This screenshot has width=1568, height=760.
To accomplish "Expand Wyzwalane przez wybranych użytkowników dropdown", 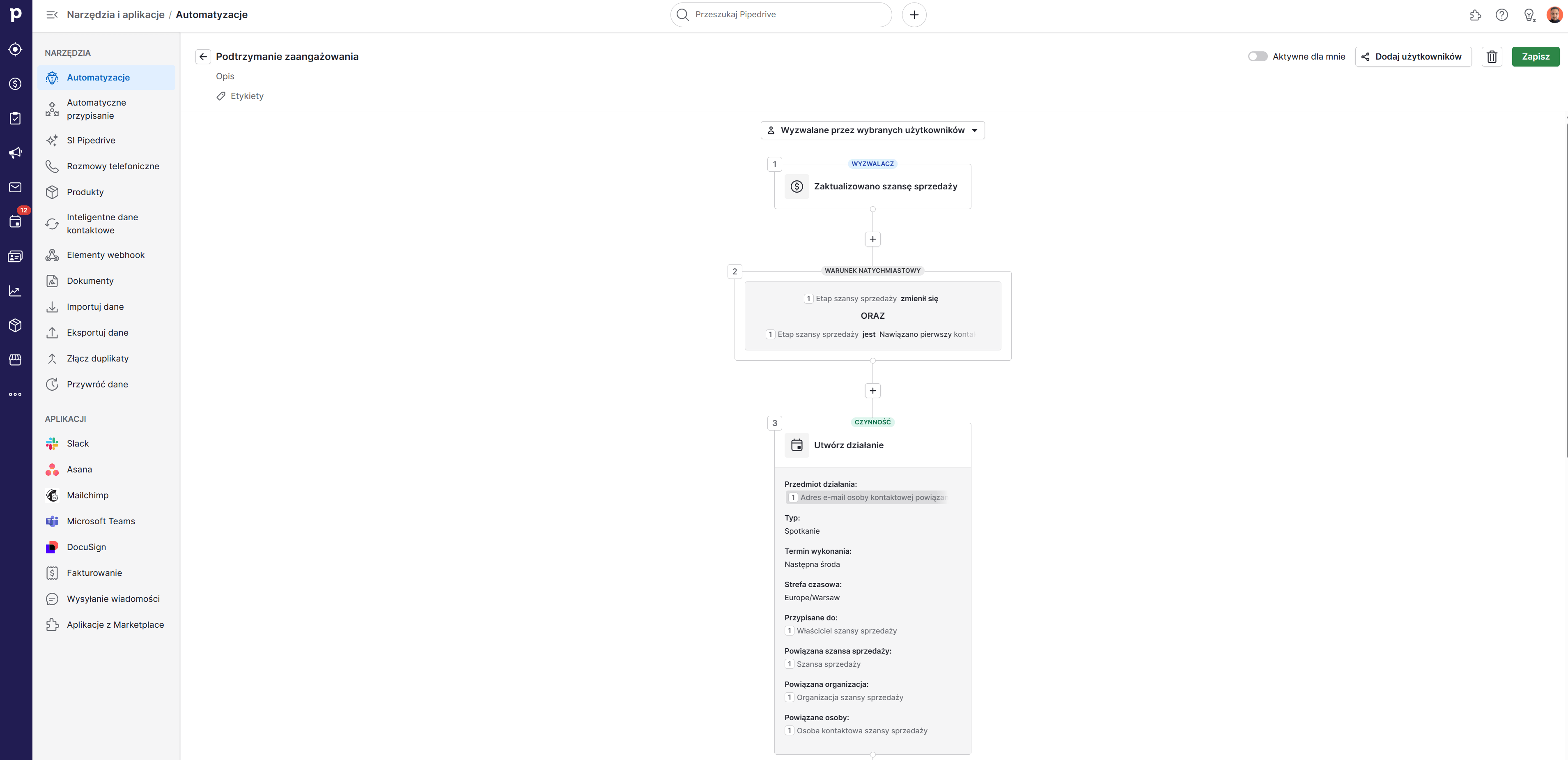I will click(x=872, y=130).
